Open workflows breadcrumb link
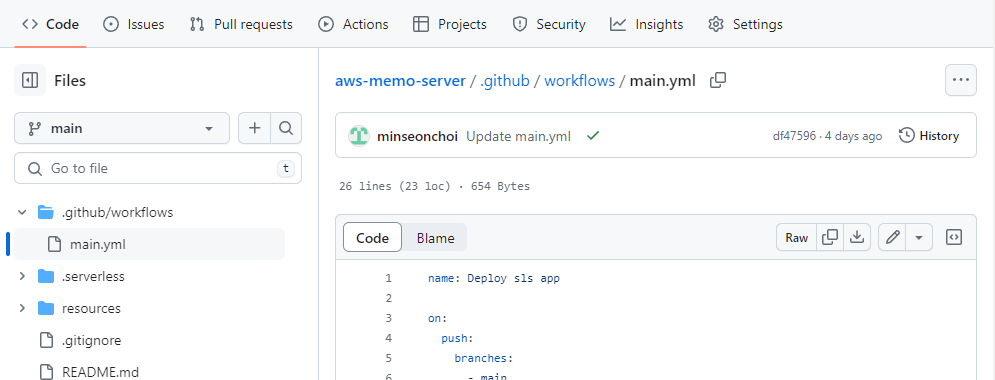The image size is (995, 380). [x=579, y=81]
